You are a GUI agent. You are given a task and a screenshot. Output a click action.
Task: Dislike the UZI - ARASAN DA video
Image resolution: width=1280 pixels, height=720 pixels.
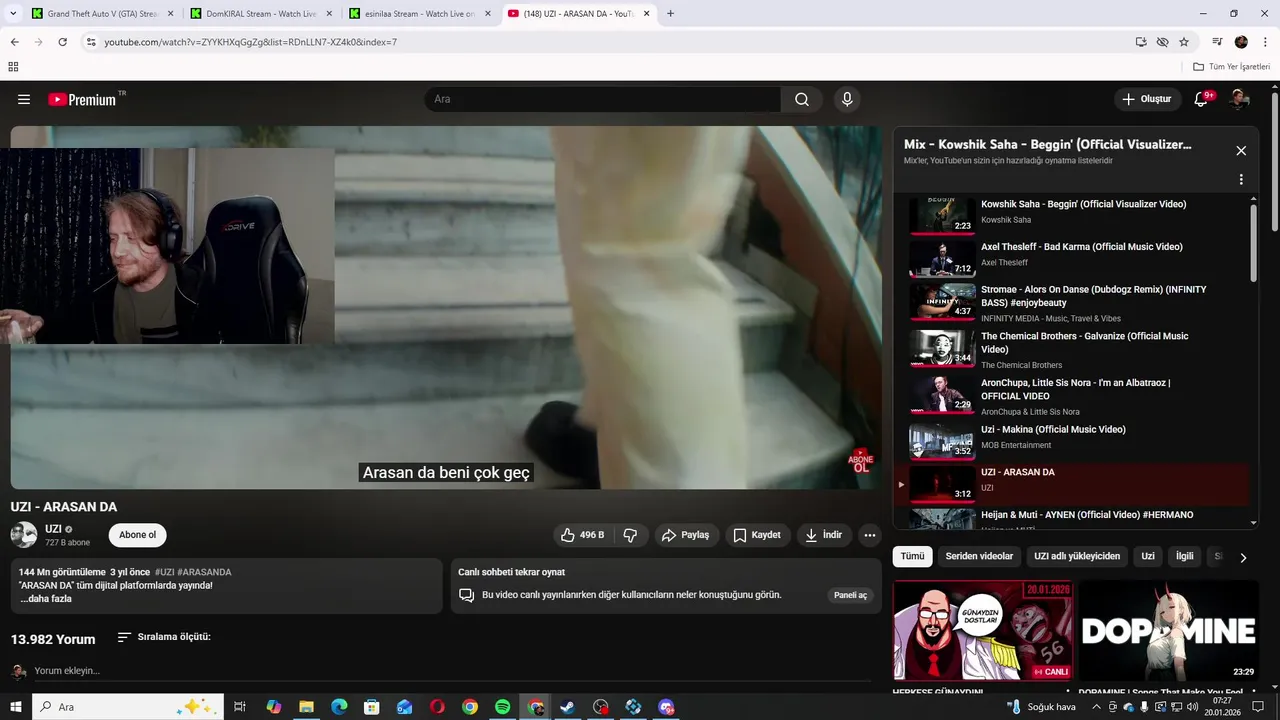pos(630,535)
